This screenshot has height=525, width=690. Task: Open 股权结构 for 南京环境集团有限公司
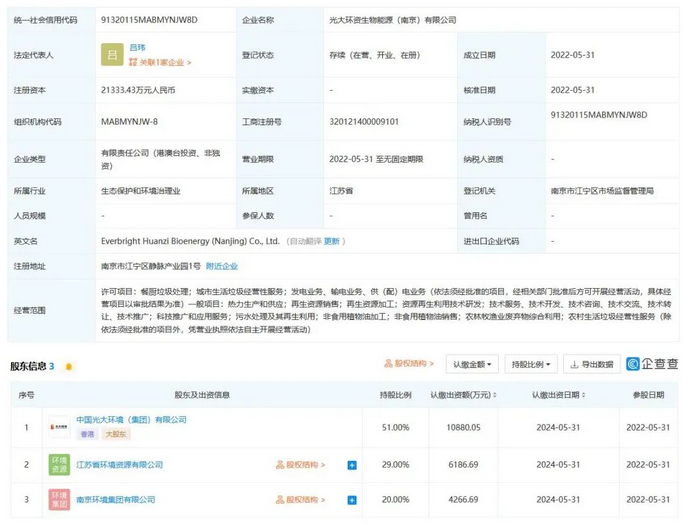coord(301,499)
